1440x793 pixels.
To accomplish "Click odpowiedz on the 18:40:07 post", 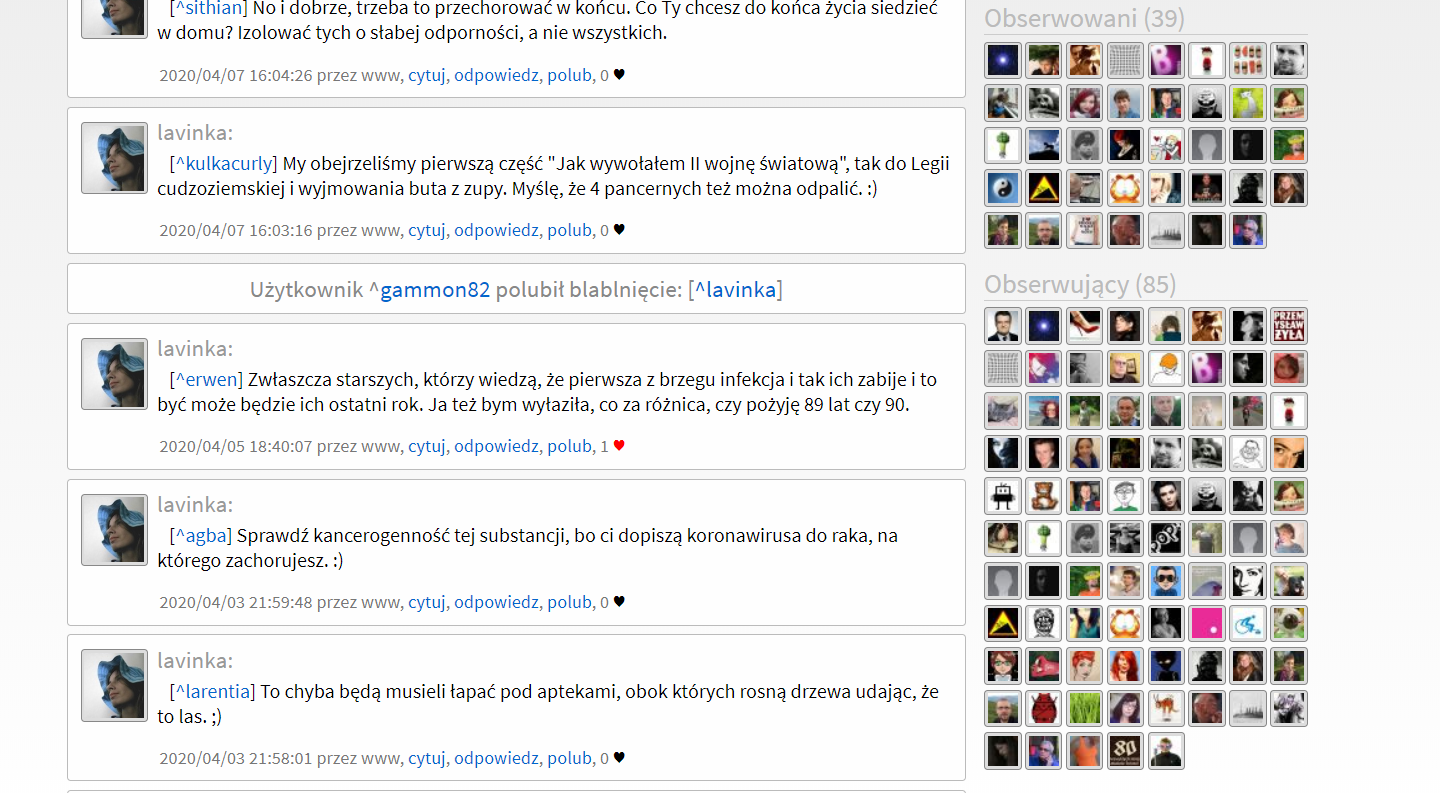I will 496,447.
